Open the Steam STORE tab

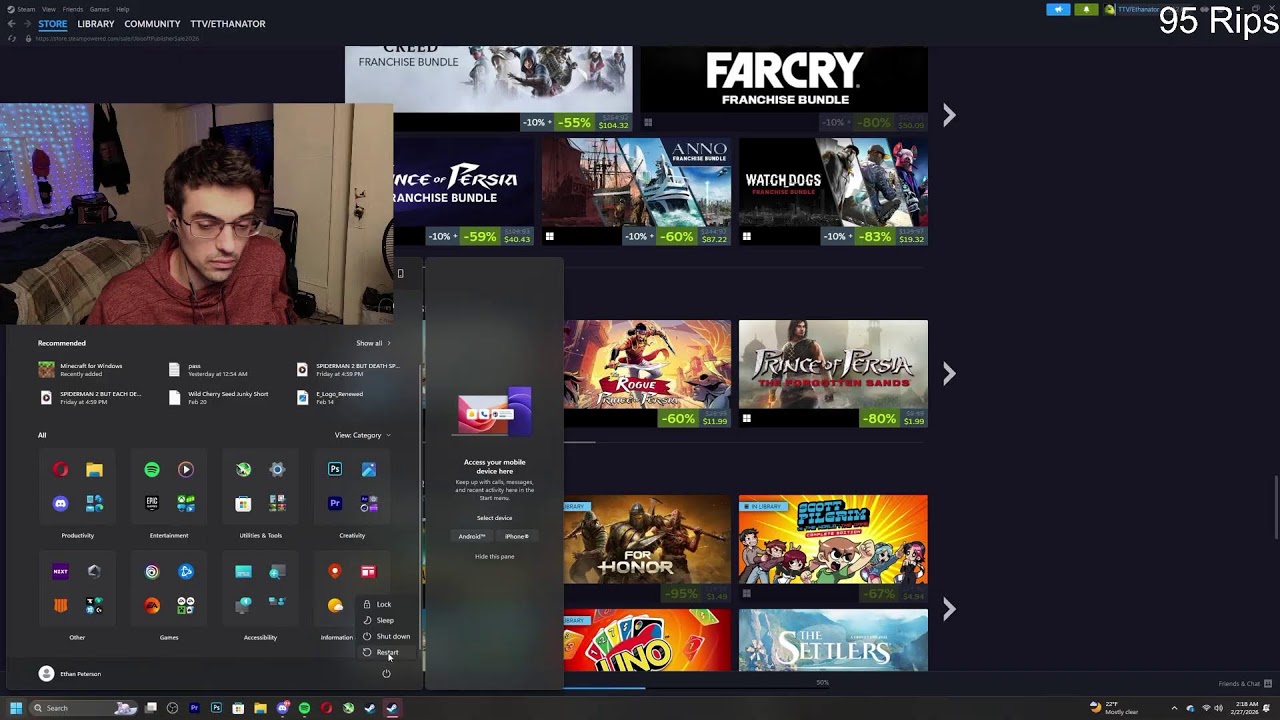(x=53, y=24)
